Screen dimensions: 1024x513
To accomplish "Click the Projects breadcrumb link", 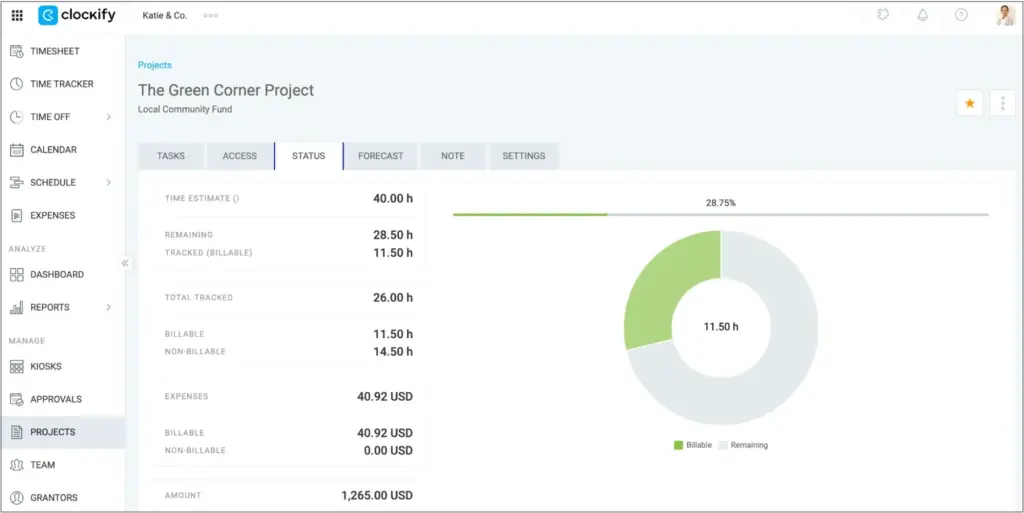I will coord(155,65).
